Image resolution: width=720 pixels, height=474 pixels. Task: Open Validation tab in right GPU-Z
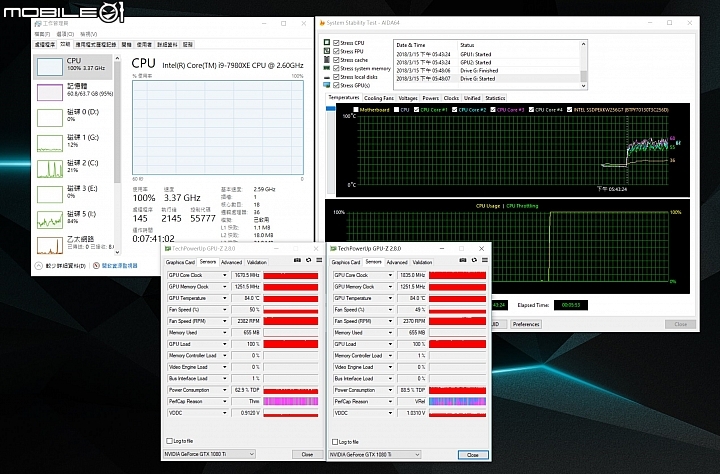point(422,262)
